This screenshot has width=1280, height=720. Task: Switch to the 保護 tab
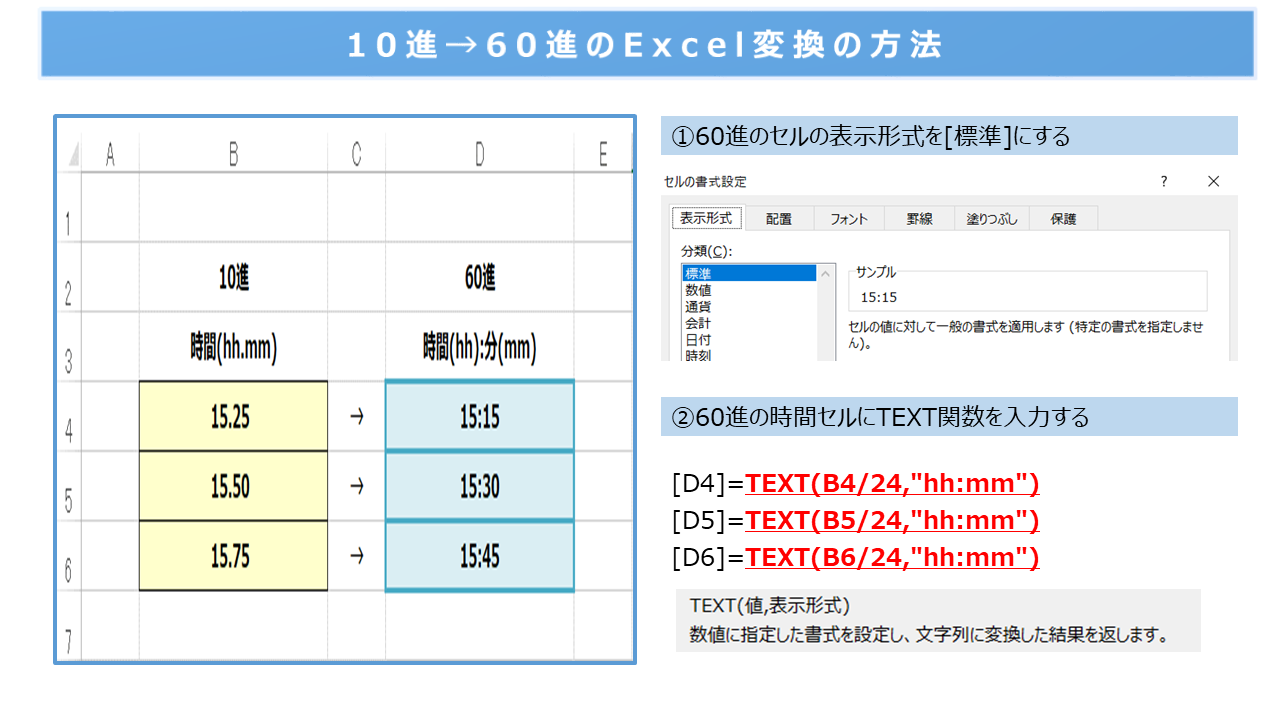pyautogui.click(x=1063, y=219)
